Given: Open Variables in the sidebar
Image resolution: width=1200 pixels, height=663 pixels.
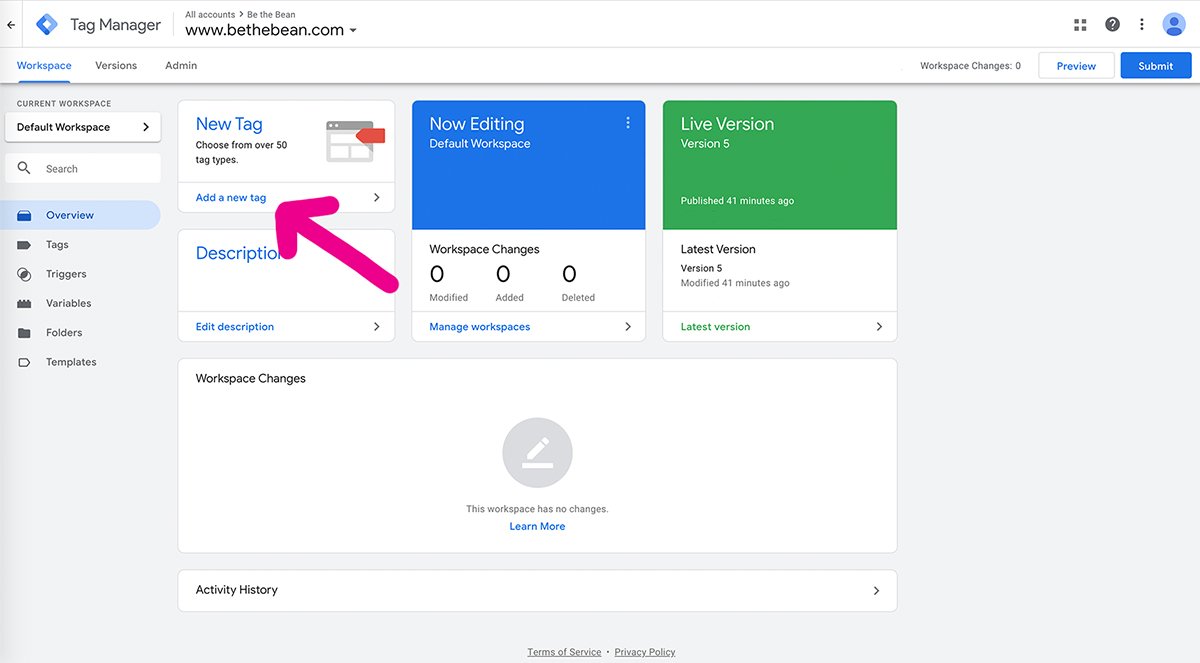Looking at the screenshot, I should [x=80, y=303].
